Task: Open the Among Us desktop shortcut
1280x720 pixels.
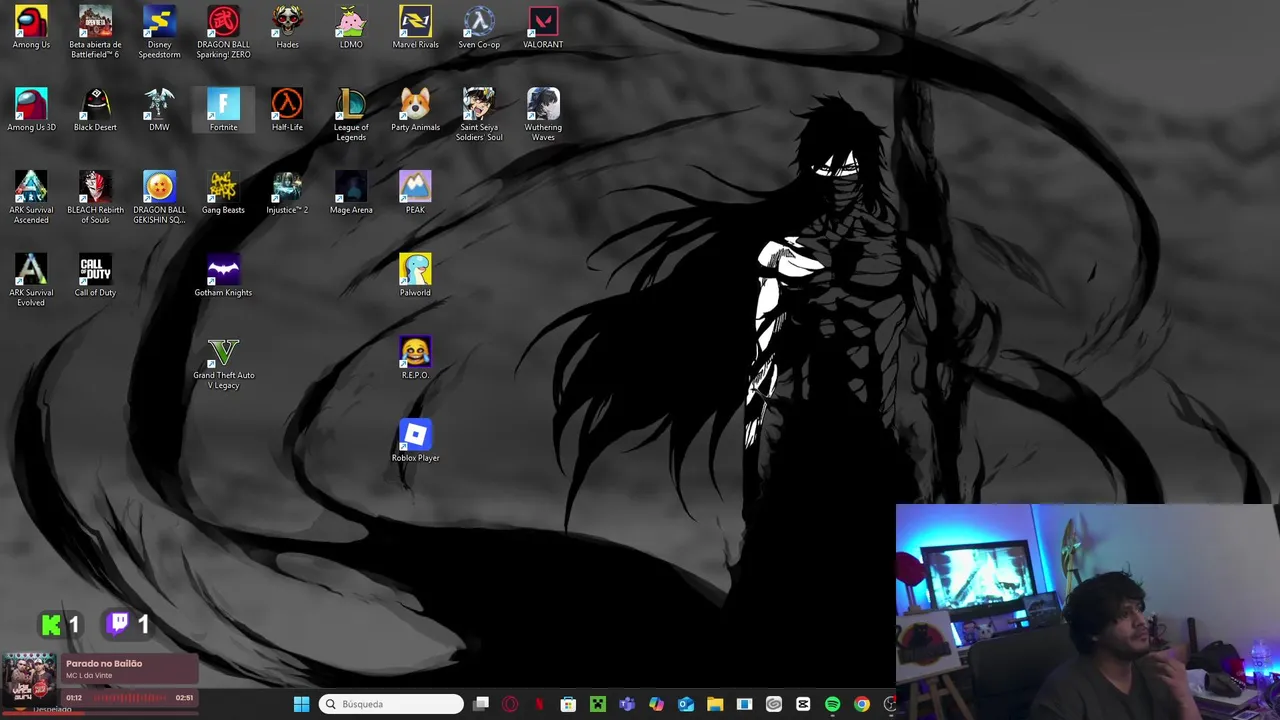Action: [x=31, y=28]
